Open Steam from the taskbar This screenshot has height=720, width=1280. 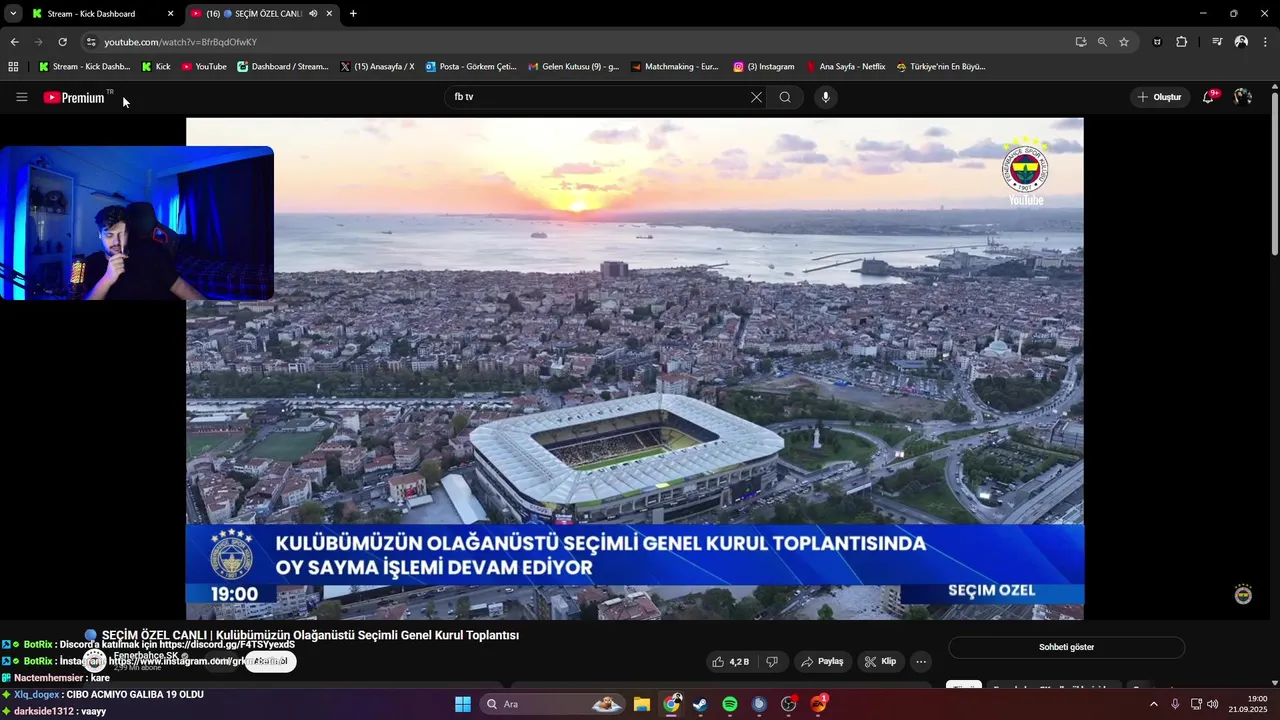tap(700, 704)
